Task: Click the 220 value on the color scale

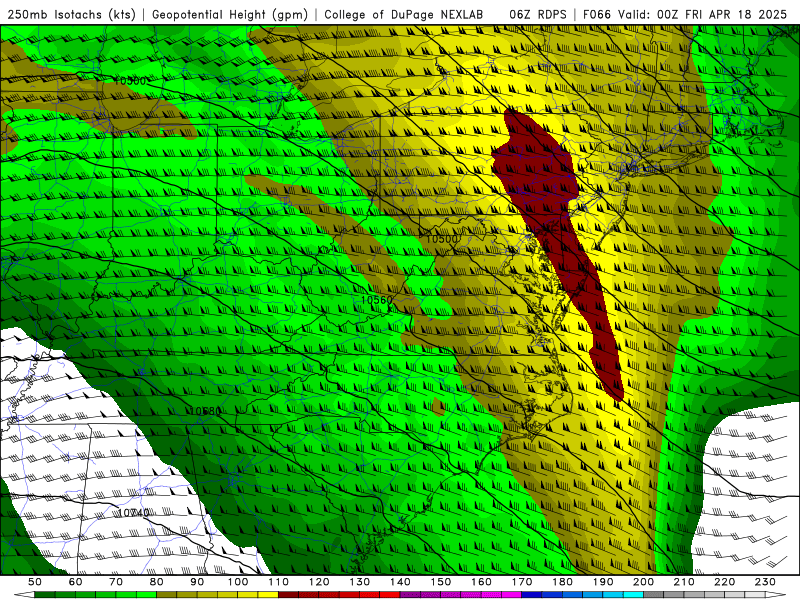Action: click(x=724, y=582)
